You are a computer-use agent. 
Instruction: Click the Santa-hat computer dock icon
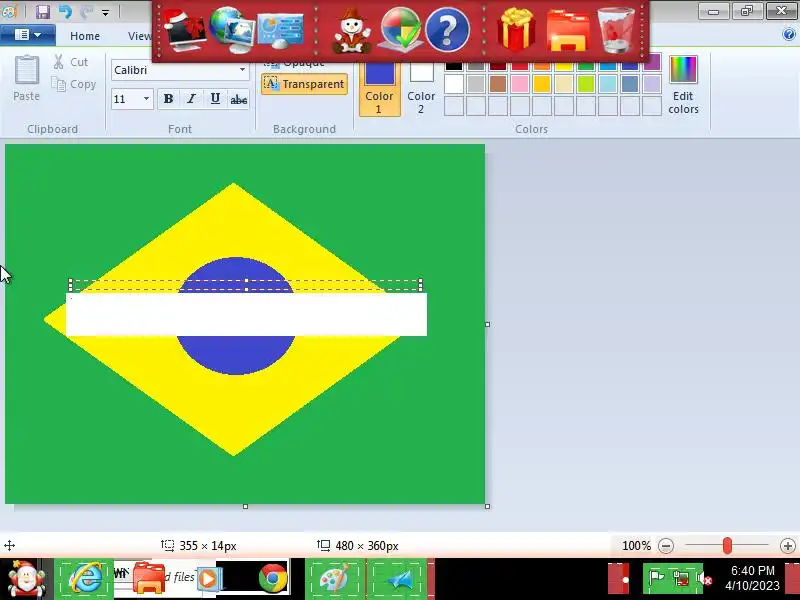pyautogui.click(x=185, y=31)
